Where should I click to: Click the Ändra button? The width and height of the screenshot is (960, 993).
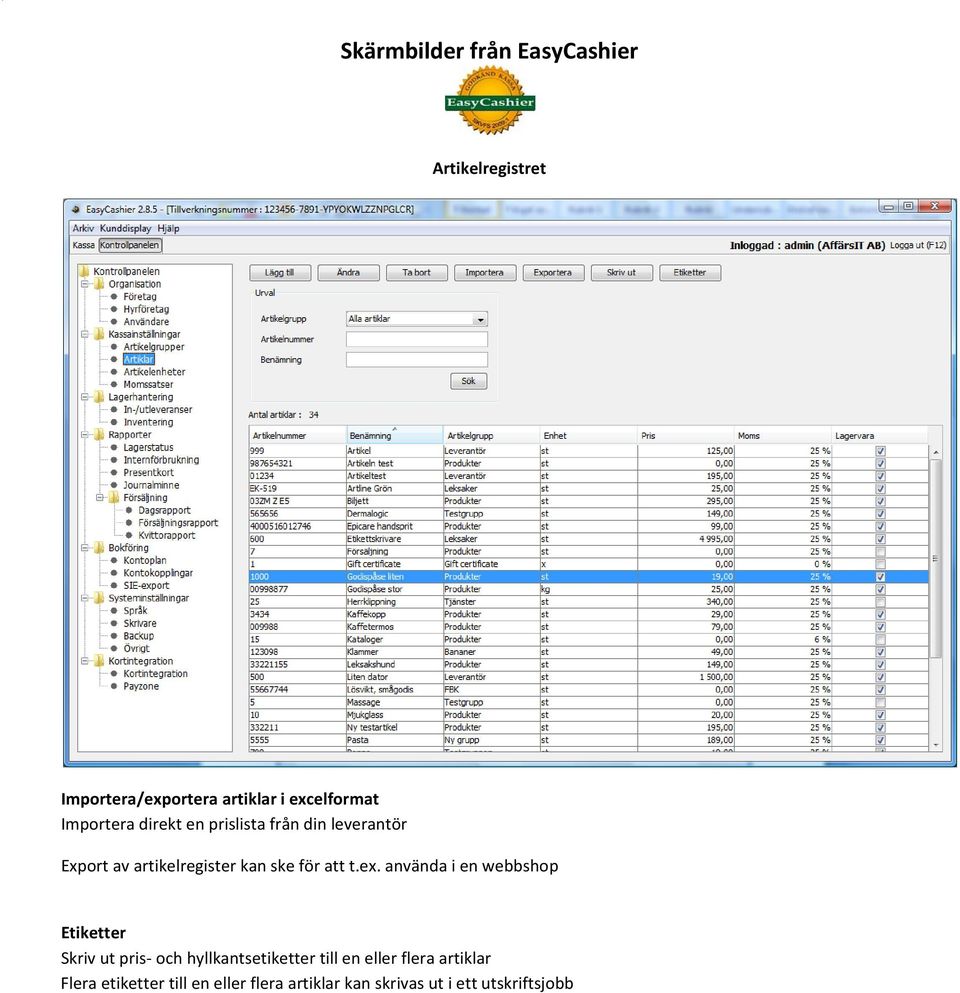(348, 273)
